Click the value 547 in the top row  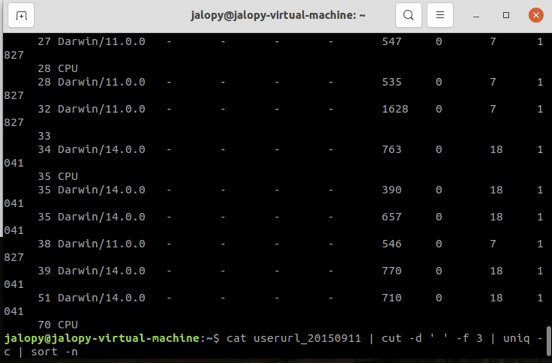pyautogui.click(x=391, y=42)
